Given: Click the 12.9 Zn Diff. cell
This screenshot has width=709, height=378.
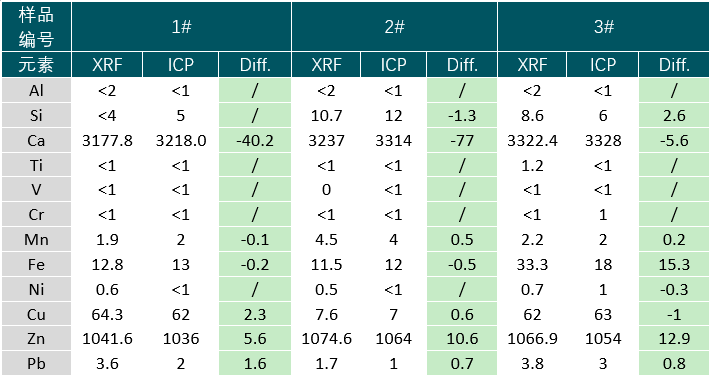Looking at the screenshot, I should point(674,339).
